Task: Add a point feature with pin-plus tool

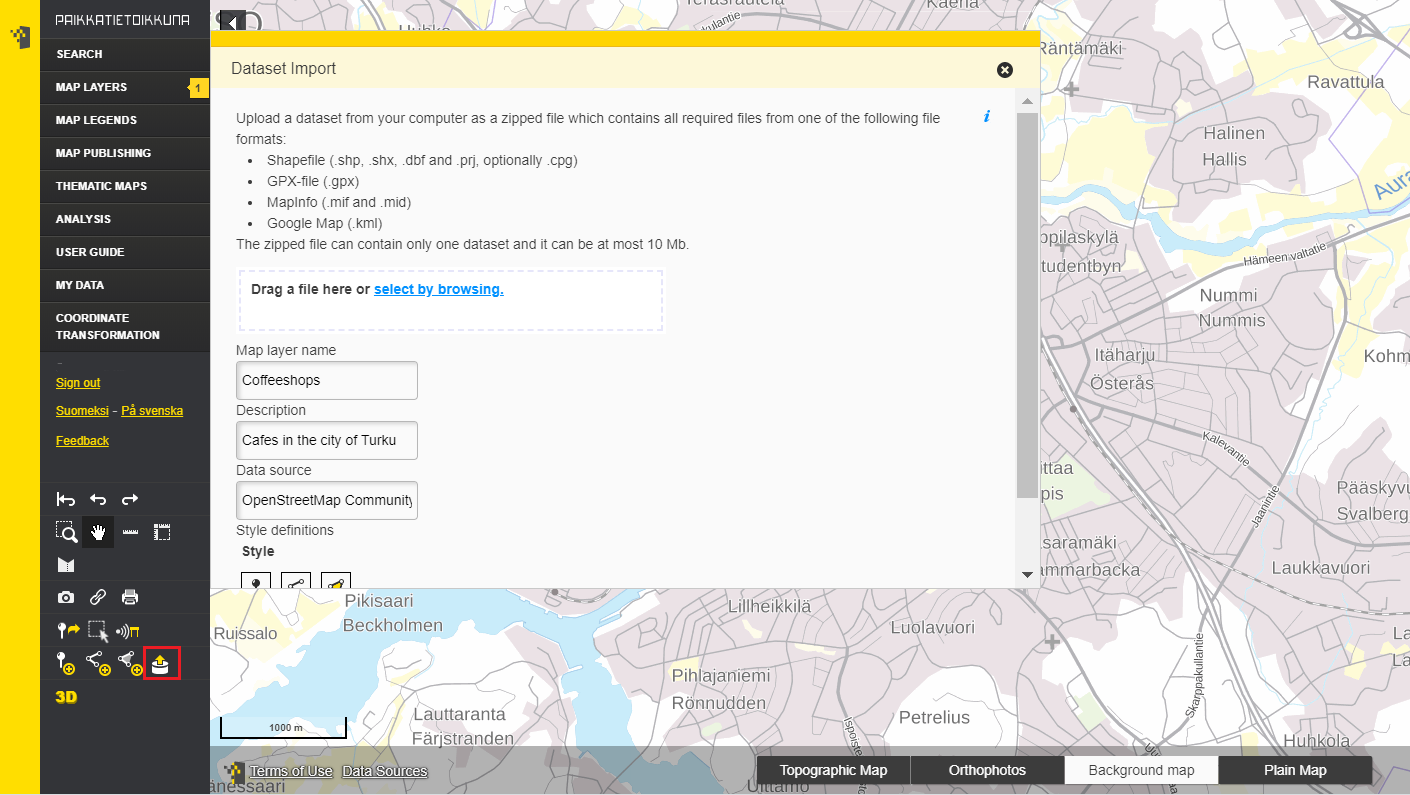Action: tap(66, 663)
